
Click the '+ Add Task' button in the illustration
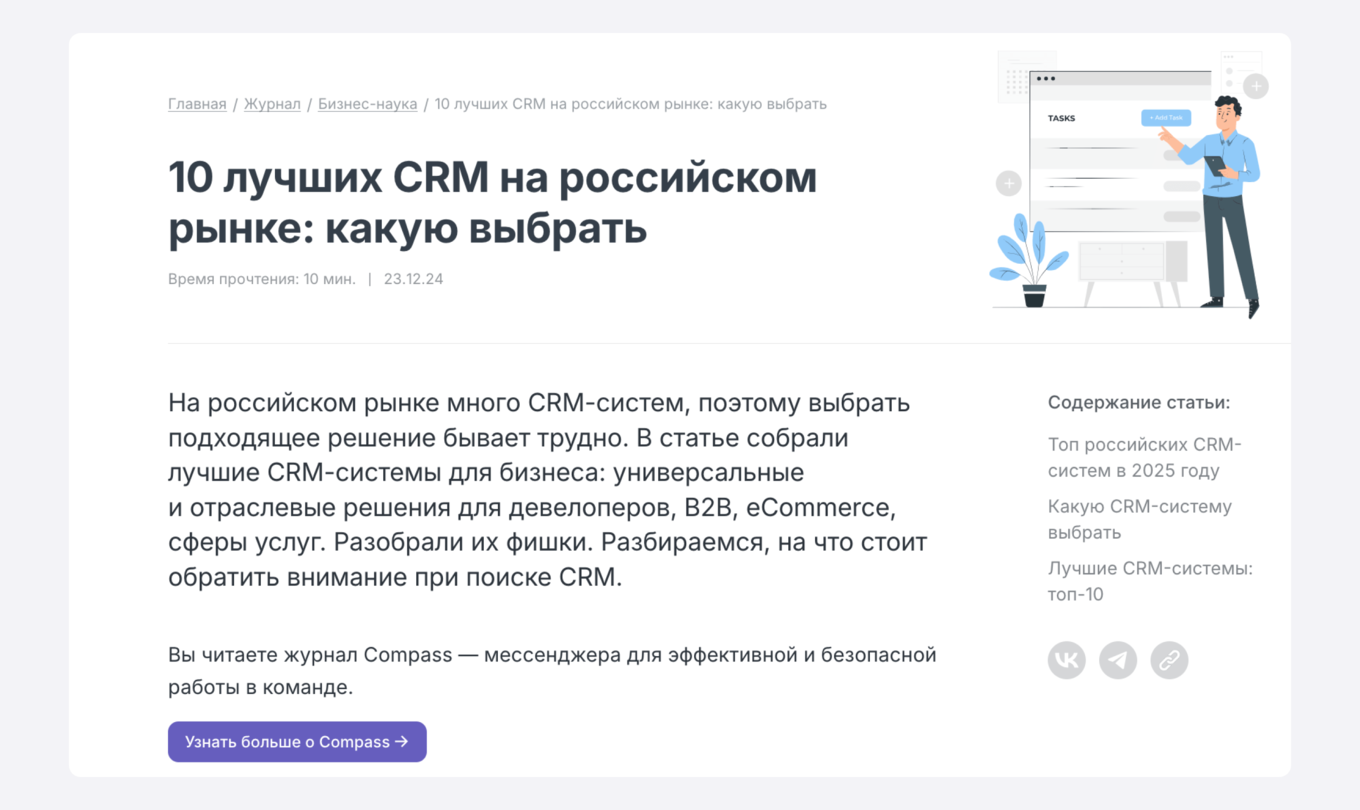tap(1168, 117)
